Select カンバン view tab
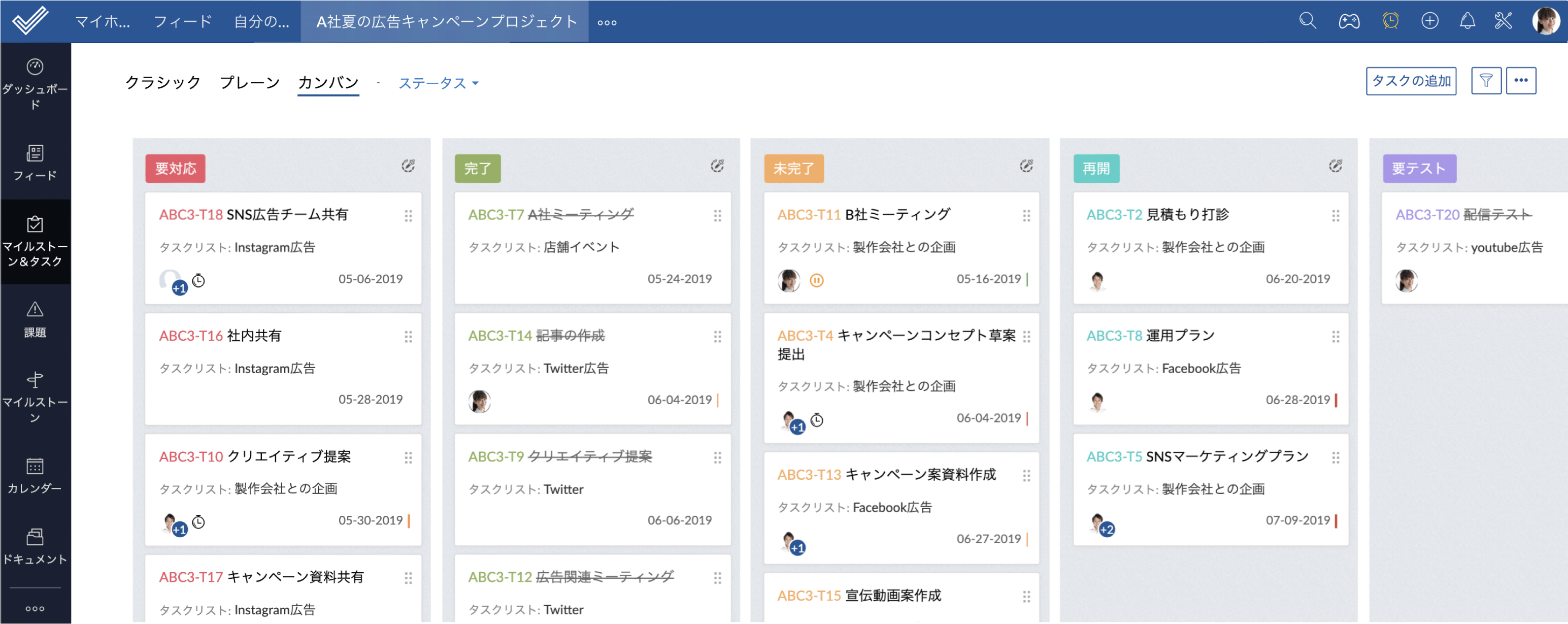Screen dimensions: 1568x624 point(328,82)
